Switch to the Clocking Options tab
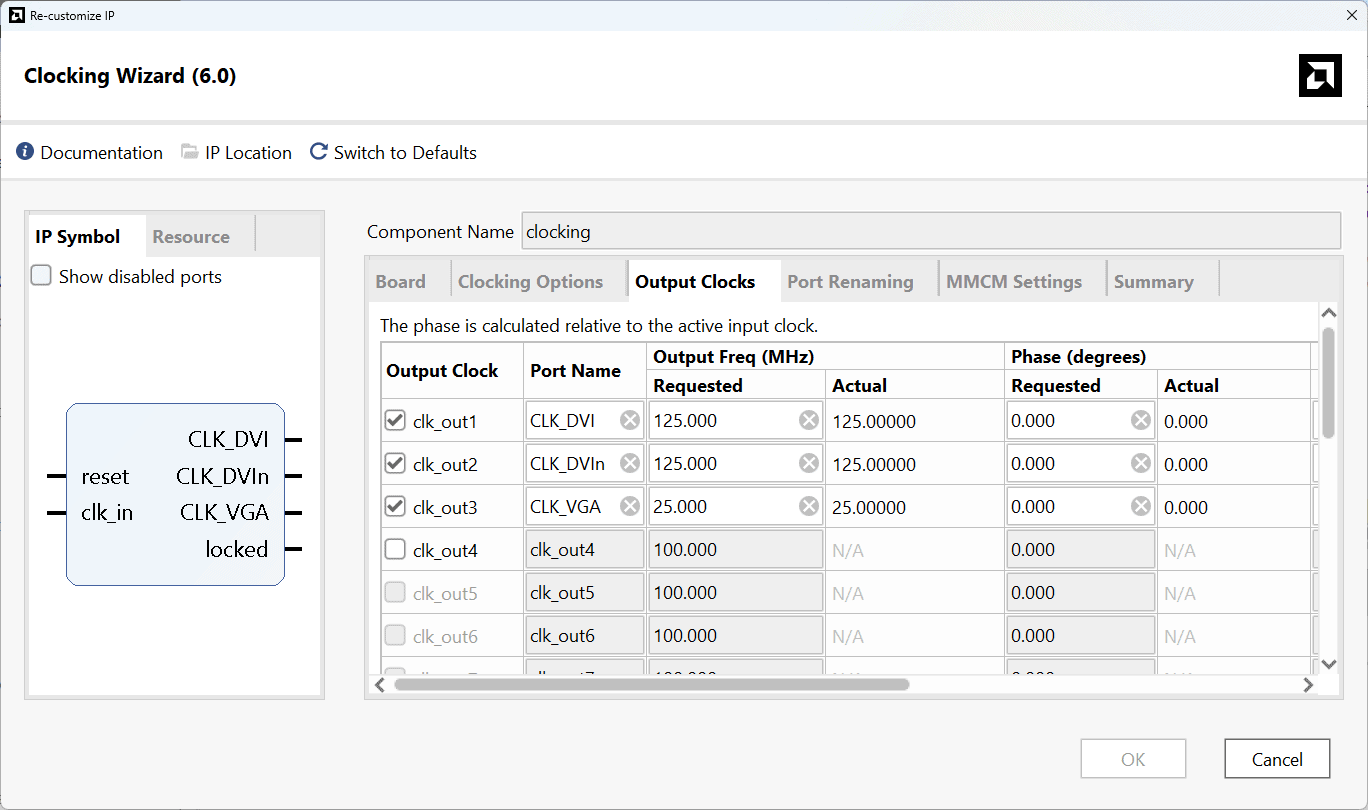1368x810 pixels. point(530,282)
